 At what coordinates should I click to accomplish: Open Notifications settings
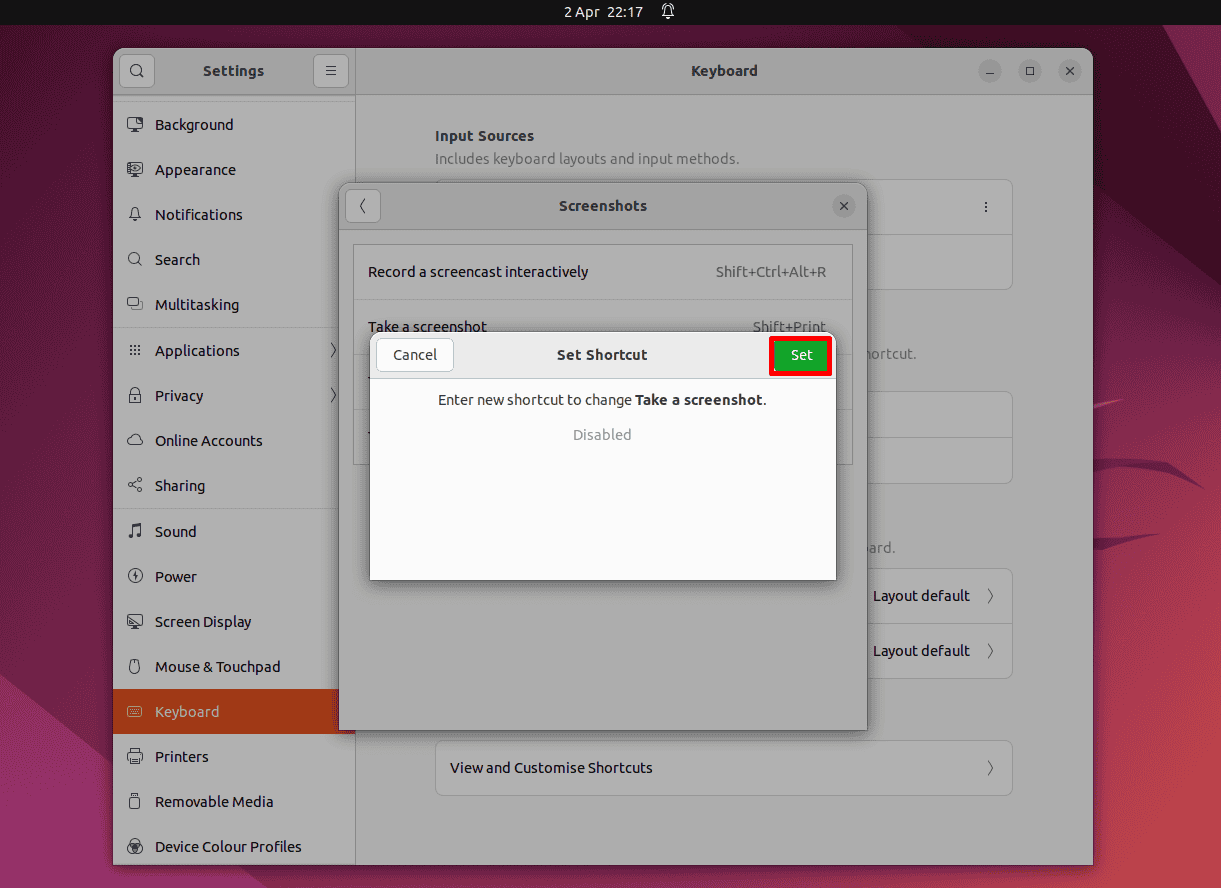tap(234, 215)
